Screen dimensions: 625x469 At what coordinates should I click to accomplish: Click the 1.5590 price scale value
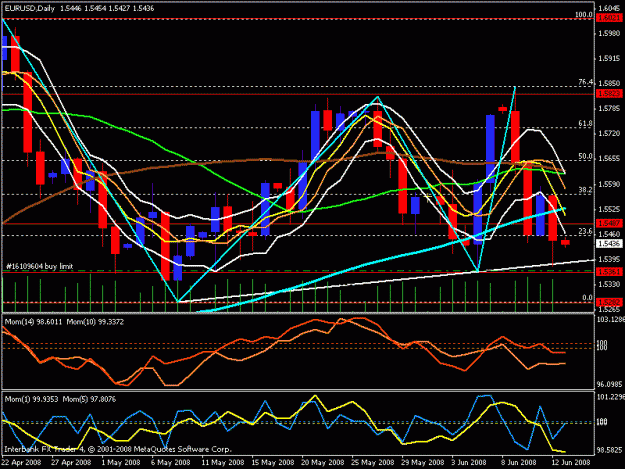[x=610, y=184]
